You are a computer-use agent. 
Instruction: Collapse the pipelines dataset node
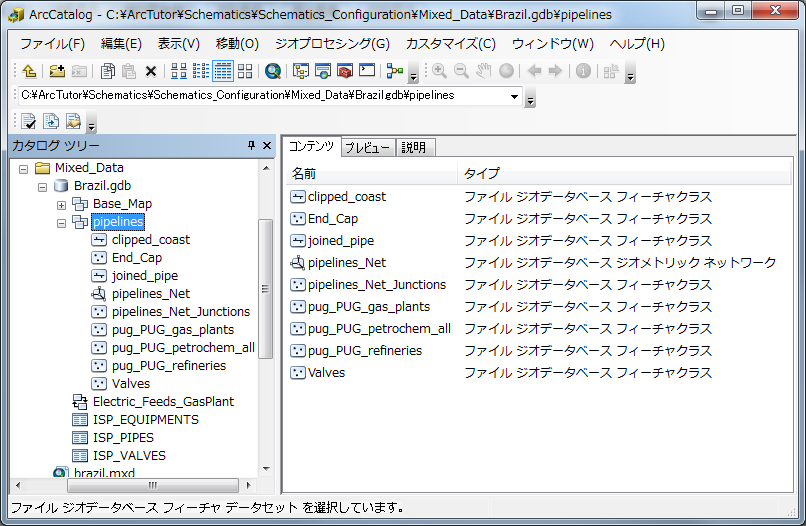61,223
